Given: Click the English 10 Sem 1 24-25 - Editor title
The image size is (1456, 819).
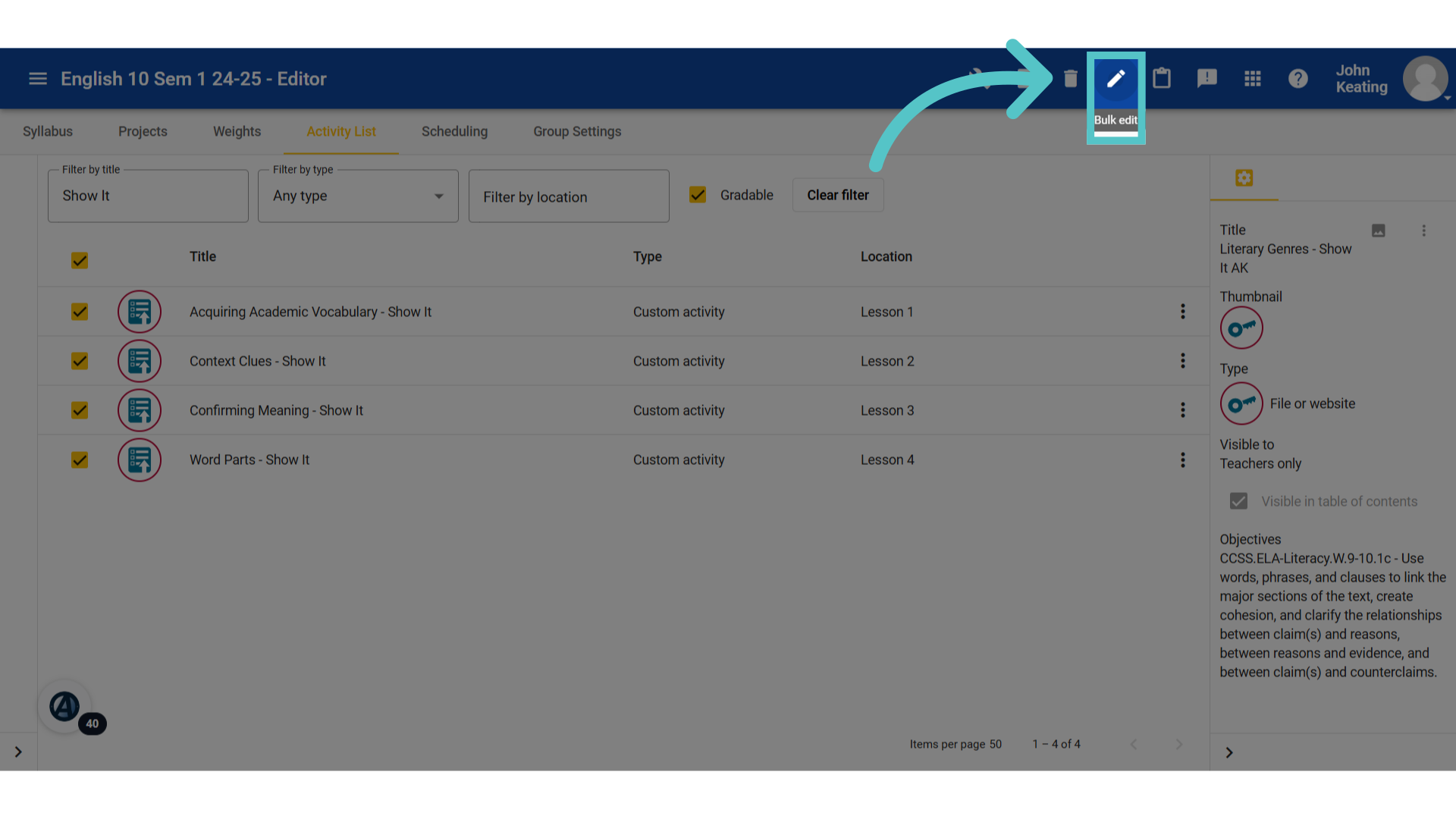Looking at the screenshot, I should coord(193,79).
